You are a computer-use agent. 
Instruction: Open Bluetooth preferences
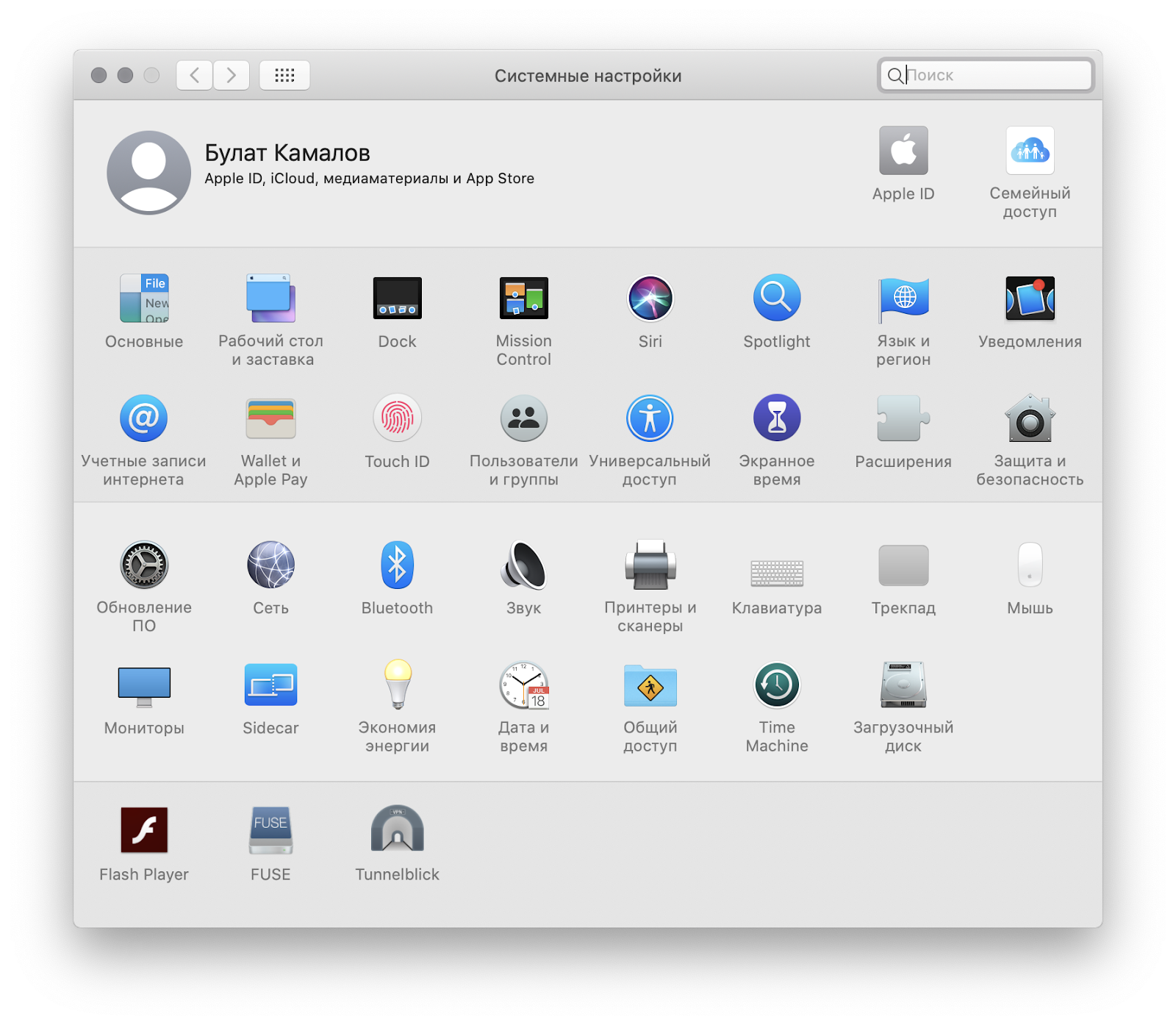pos(397,565)
